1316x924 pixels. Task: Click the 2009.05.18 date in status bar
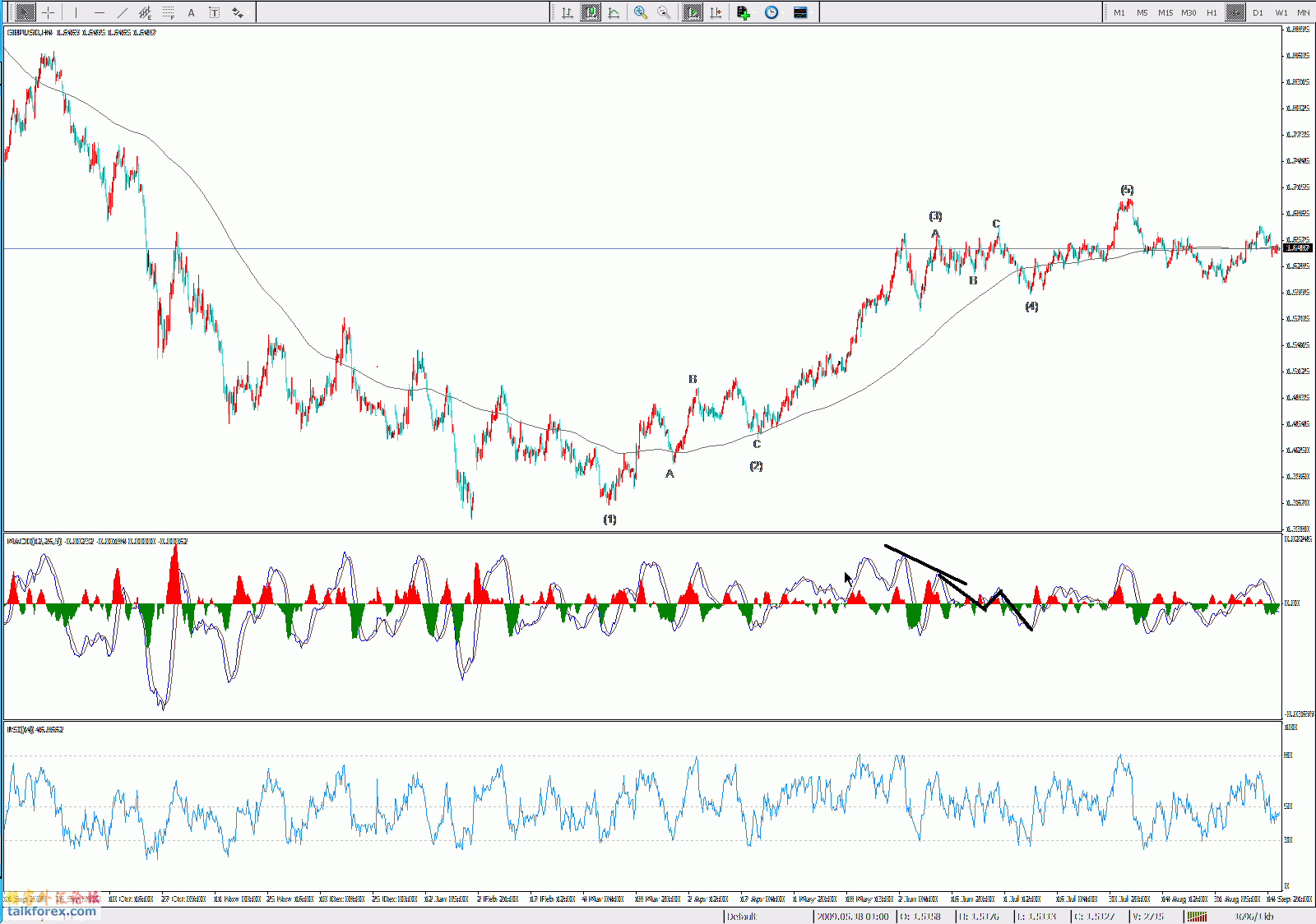tap(853, 917)
